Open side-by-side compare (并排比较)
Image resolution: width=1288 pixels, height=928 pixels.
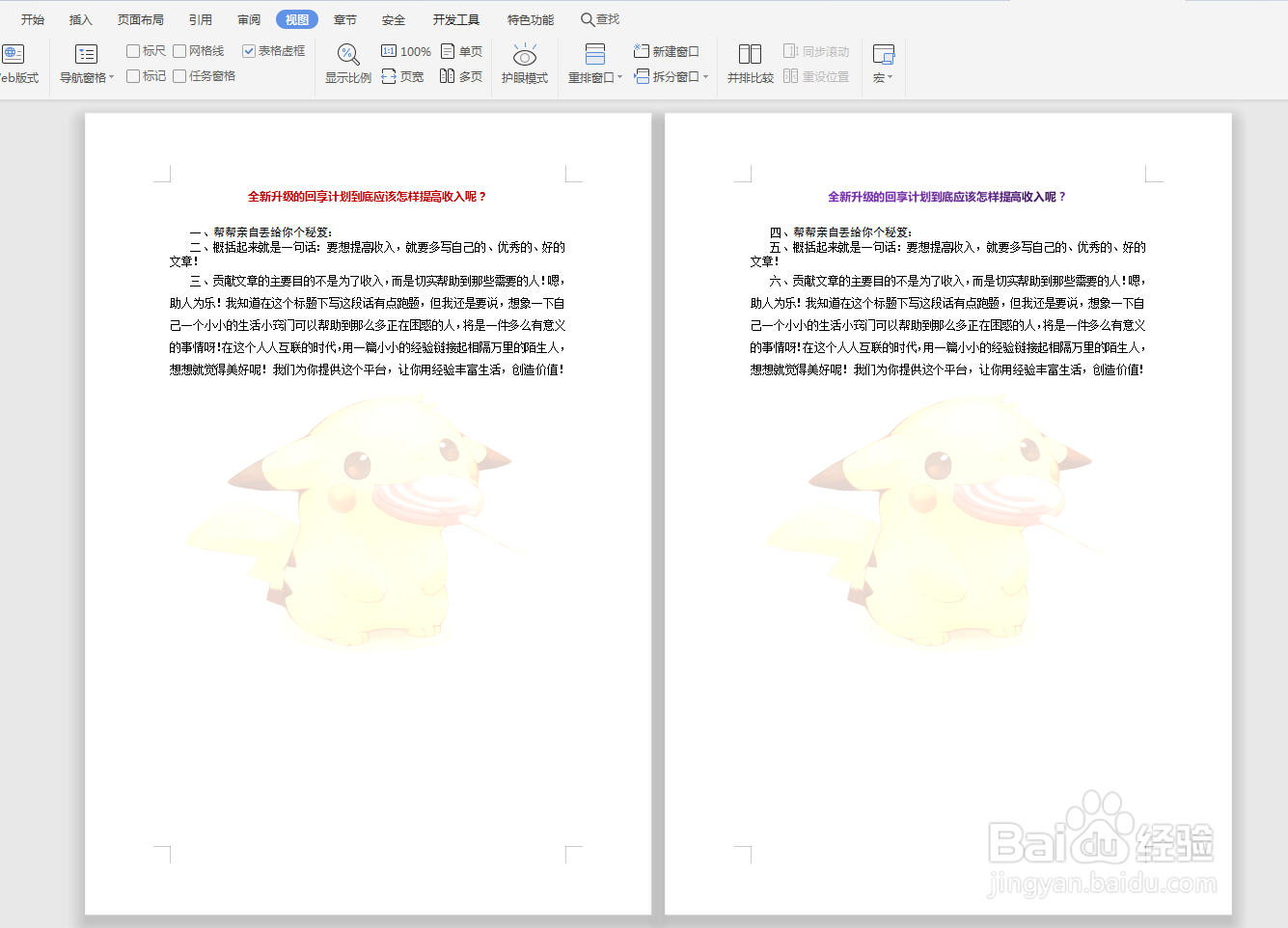(751, 64)
